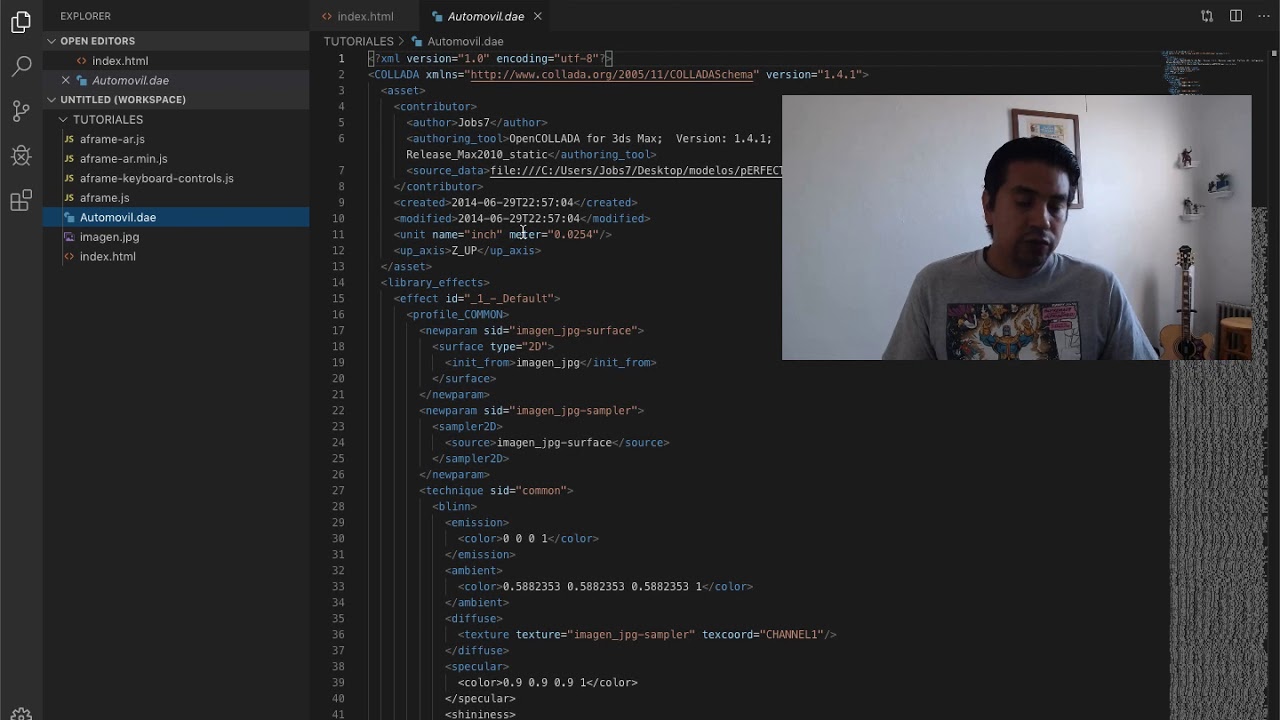Click the Open Changes compare icon
The height and width of the screenshot is (720, 1280).
point(1207,16)
